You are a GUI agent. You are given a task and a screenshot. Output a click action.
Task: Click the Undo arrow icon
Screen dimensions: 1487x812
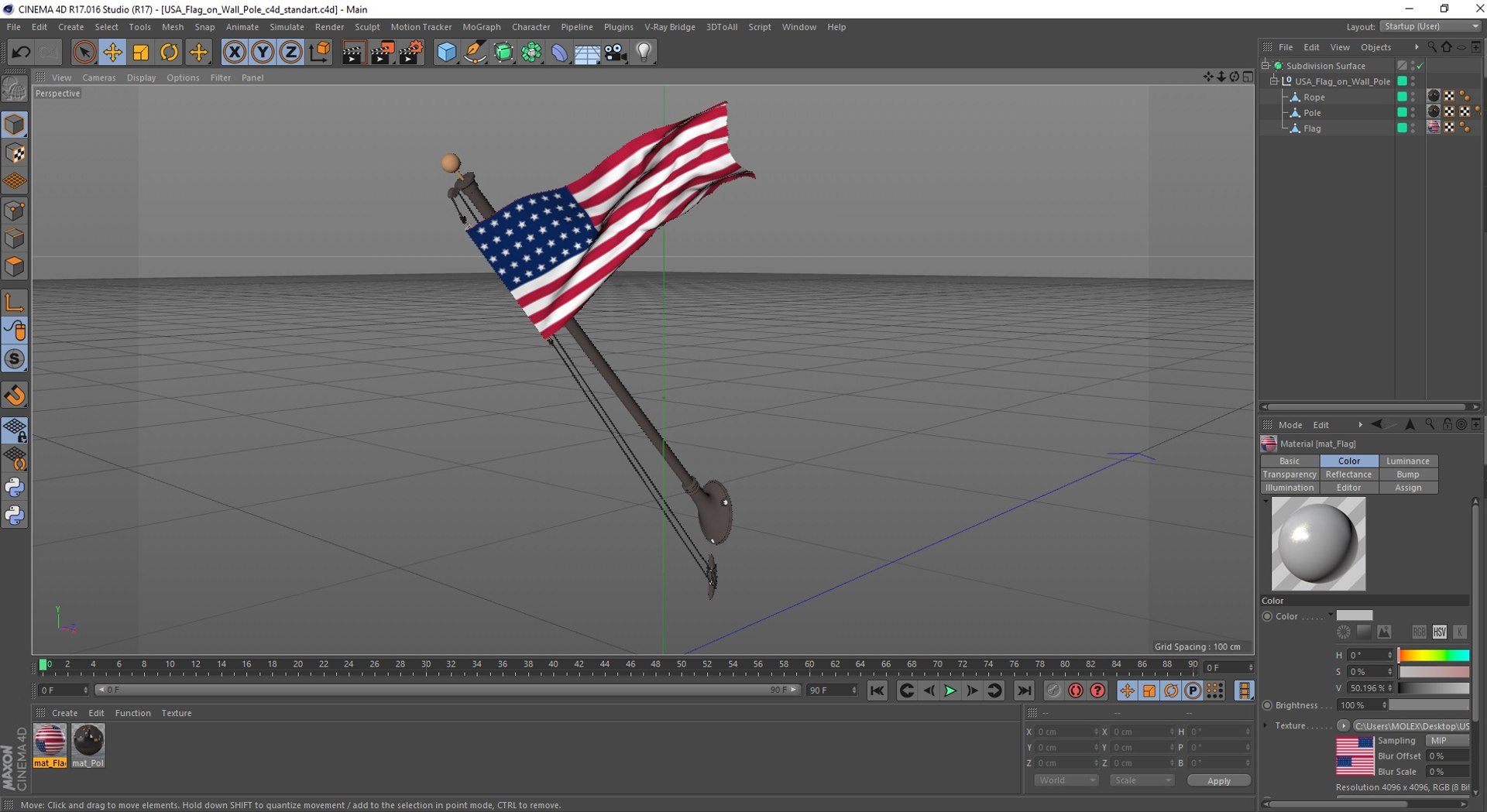point(21,52)
